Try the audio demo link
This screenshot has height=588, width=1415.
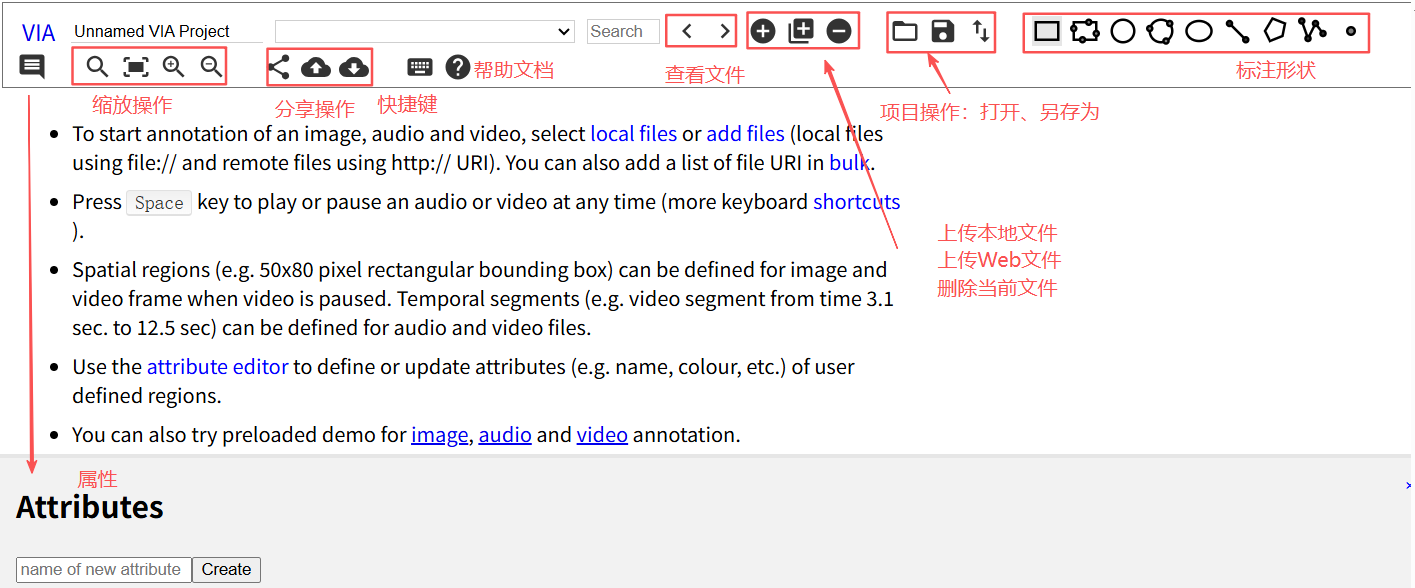[505, 435]
